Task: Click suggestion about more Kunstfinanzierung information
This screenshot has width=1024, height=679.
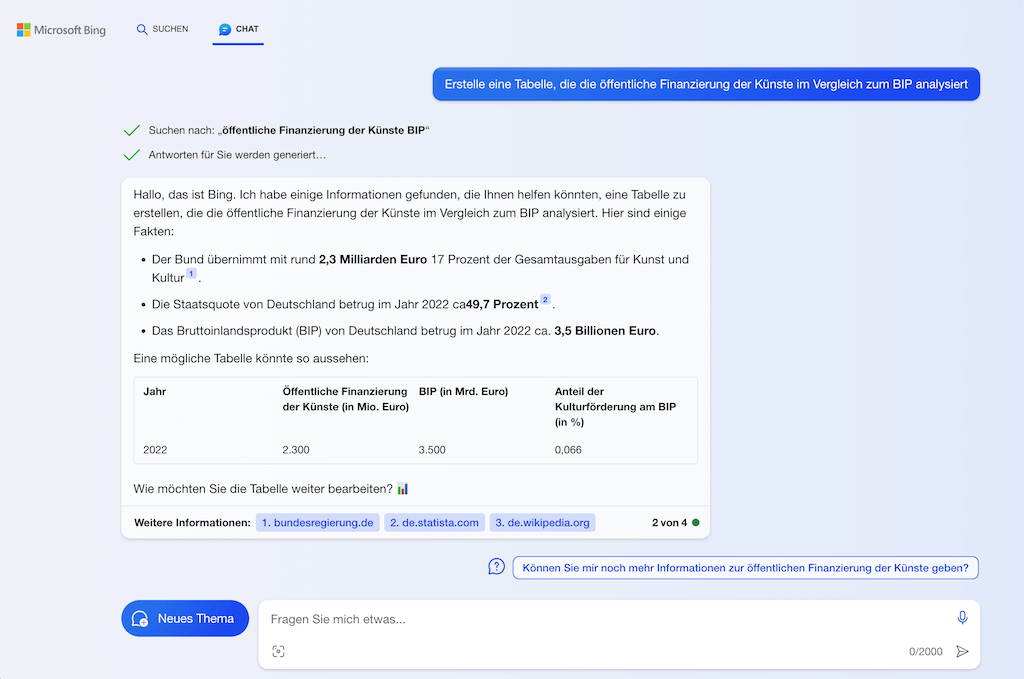Action: (x=745, y=567)
